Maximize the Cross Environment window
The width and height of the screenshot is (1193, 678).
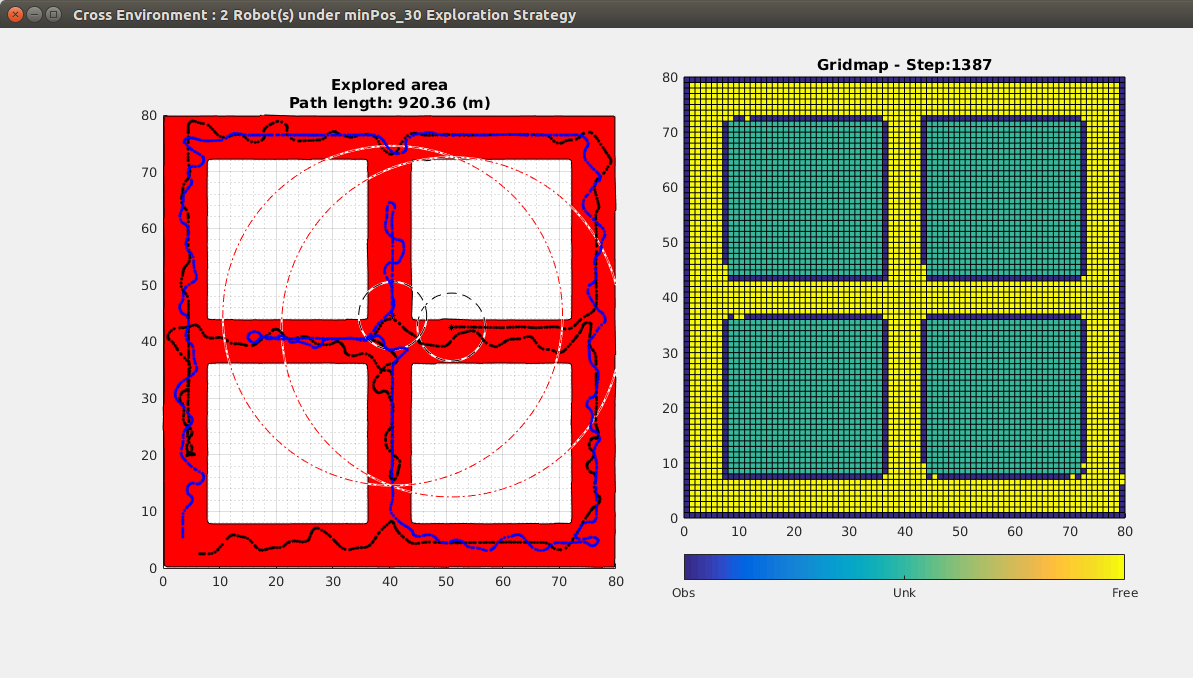coord(53,15)
